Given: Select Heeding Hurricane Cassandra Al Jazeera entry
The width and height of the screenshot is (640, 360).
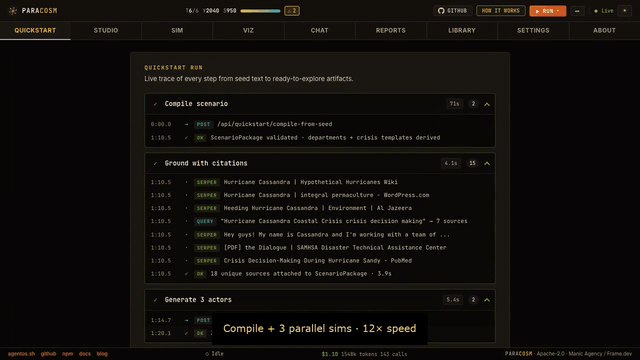Looking at the screenshot, I should (x=318, y=208).
